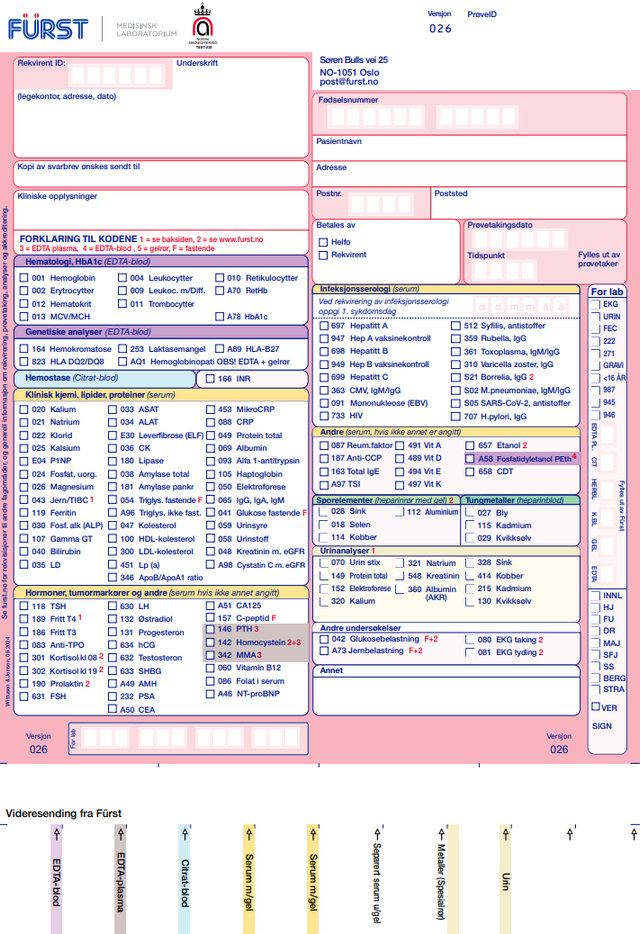640x934 pixels.
Task: Check the 164 Hemokromatose box
Action: 24,349
